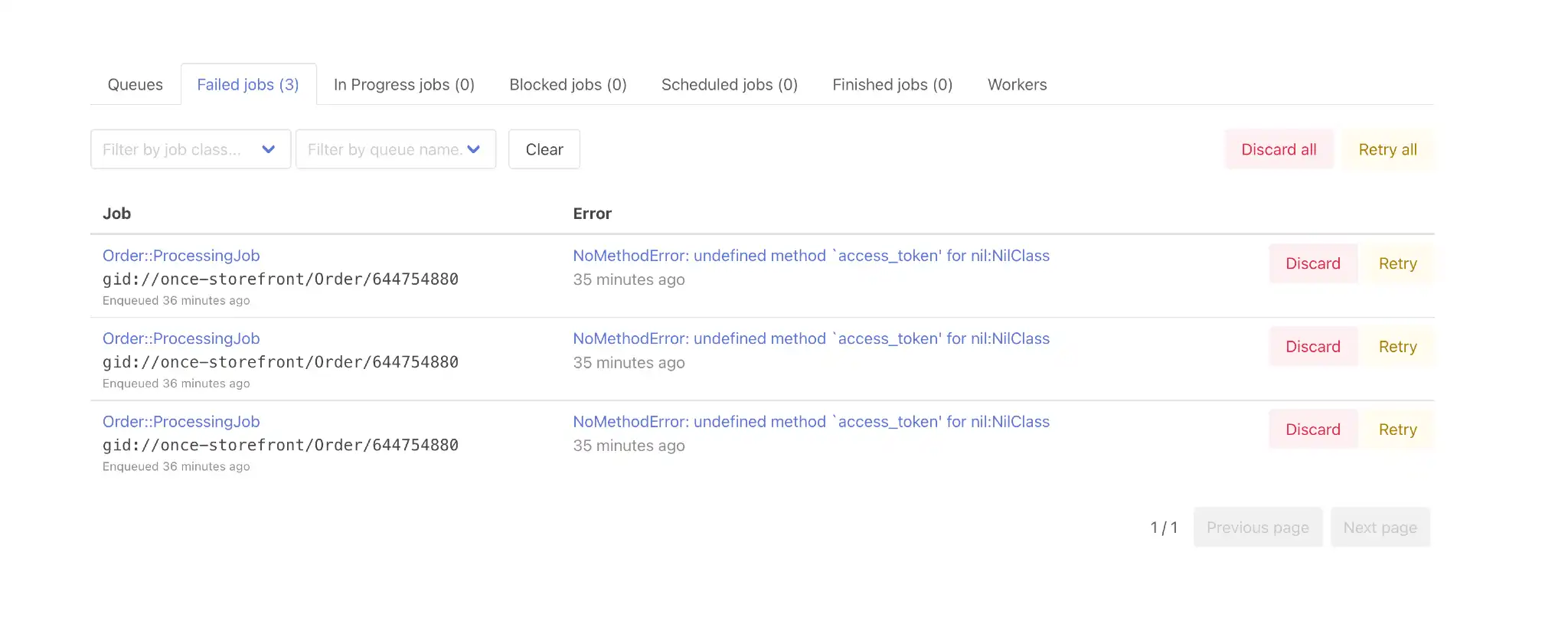
Task: Open the Queues tab
Action: [x=135, y=84]
